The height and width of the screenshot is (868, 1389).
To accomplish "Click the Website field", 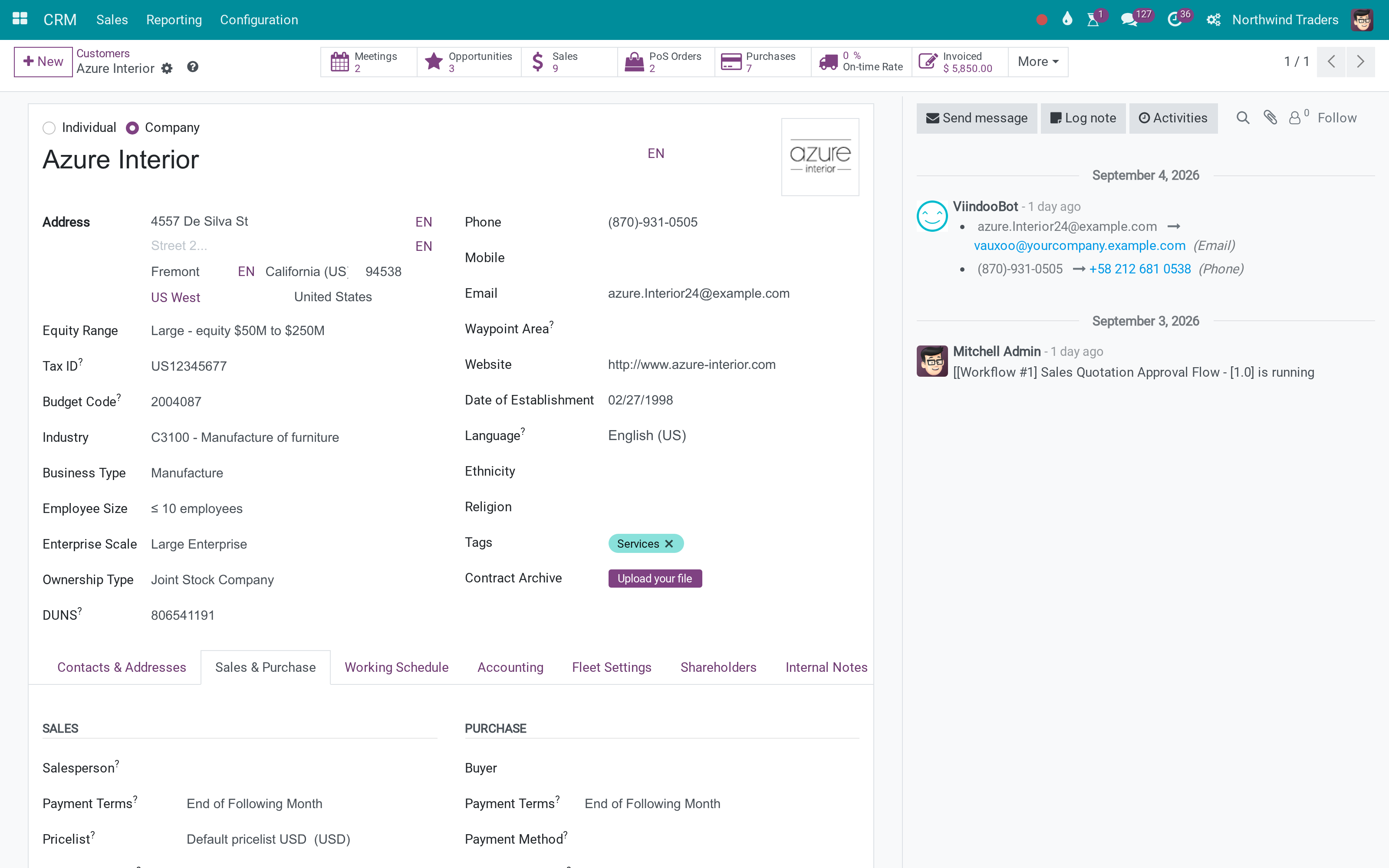I will coord(734,365).
